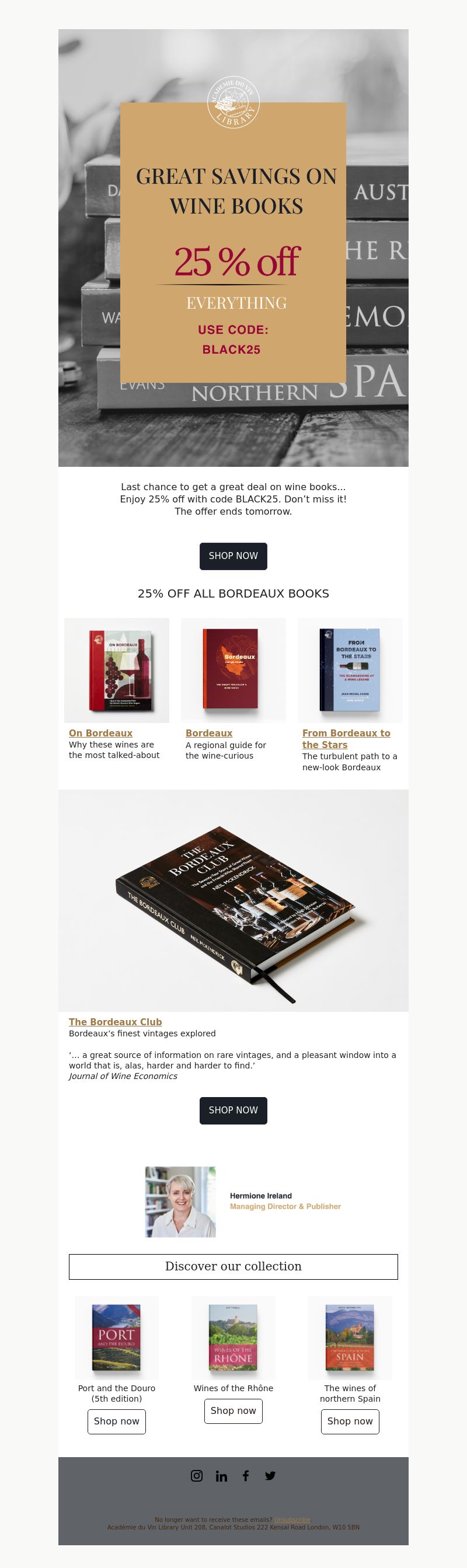Open the LinkedIn social icon
The height and width of the screenshot is (1568, 467).
[222, 1476]
